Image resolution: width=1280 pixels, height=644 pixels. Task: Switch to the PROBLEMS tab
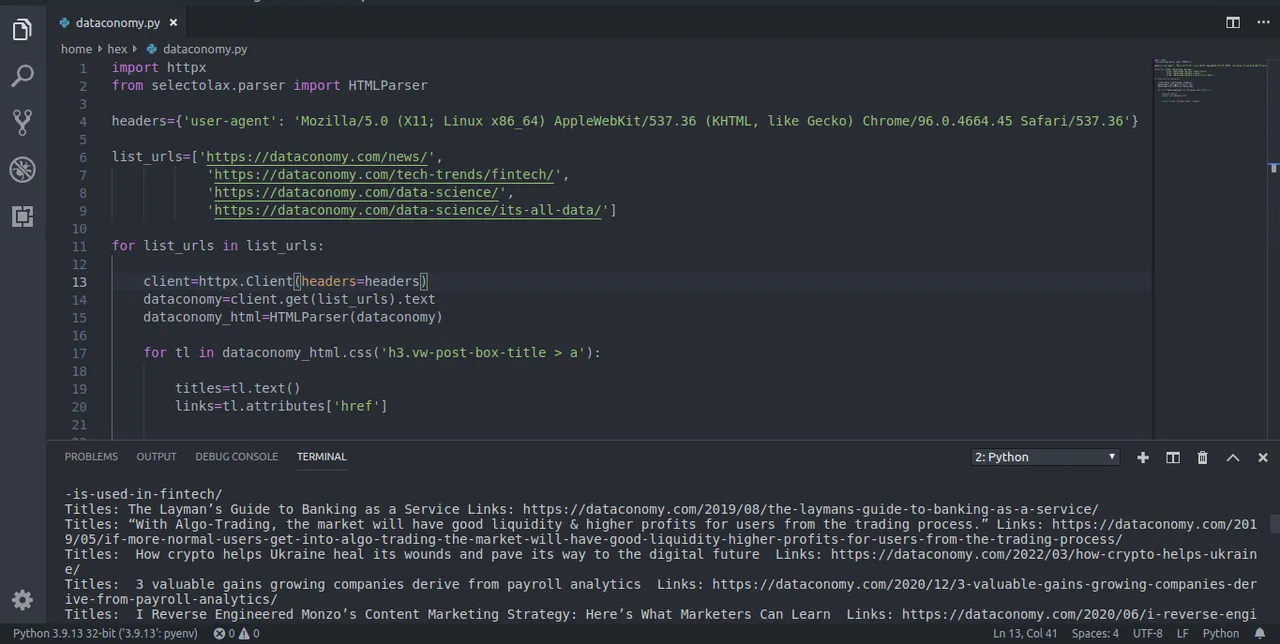[x=91, y=456]
